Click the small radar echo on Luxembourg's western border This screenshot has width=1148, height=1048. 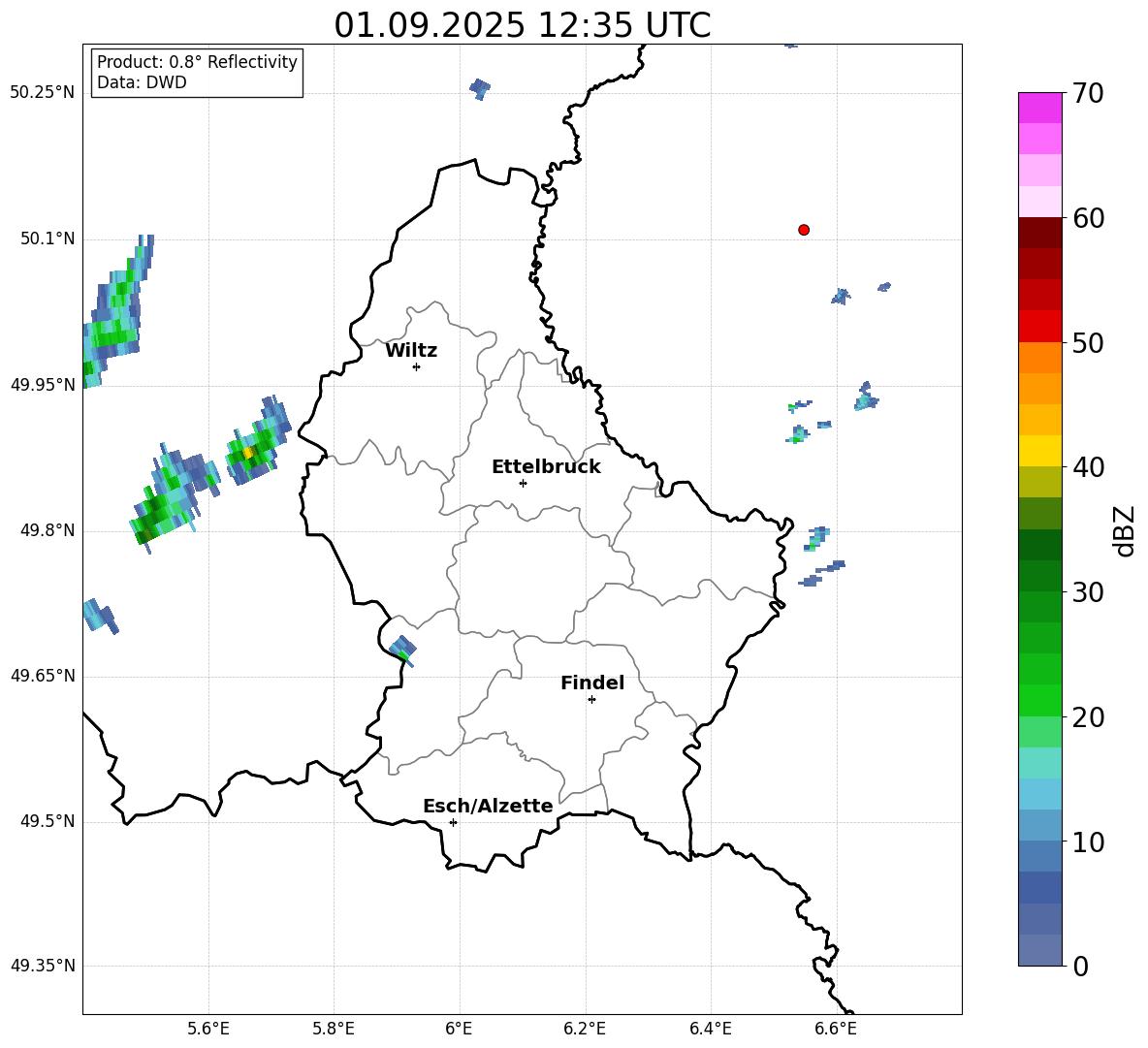tap(402, 650)
